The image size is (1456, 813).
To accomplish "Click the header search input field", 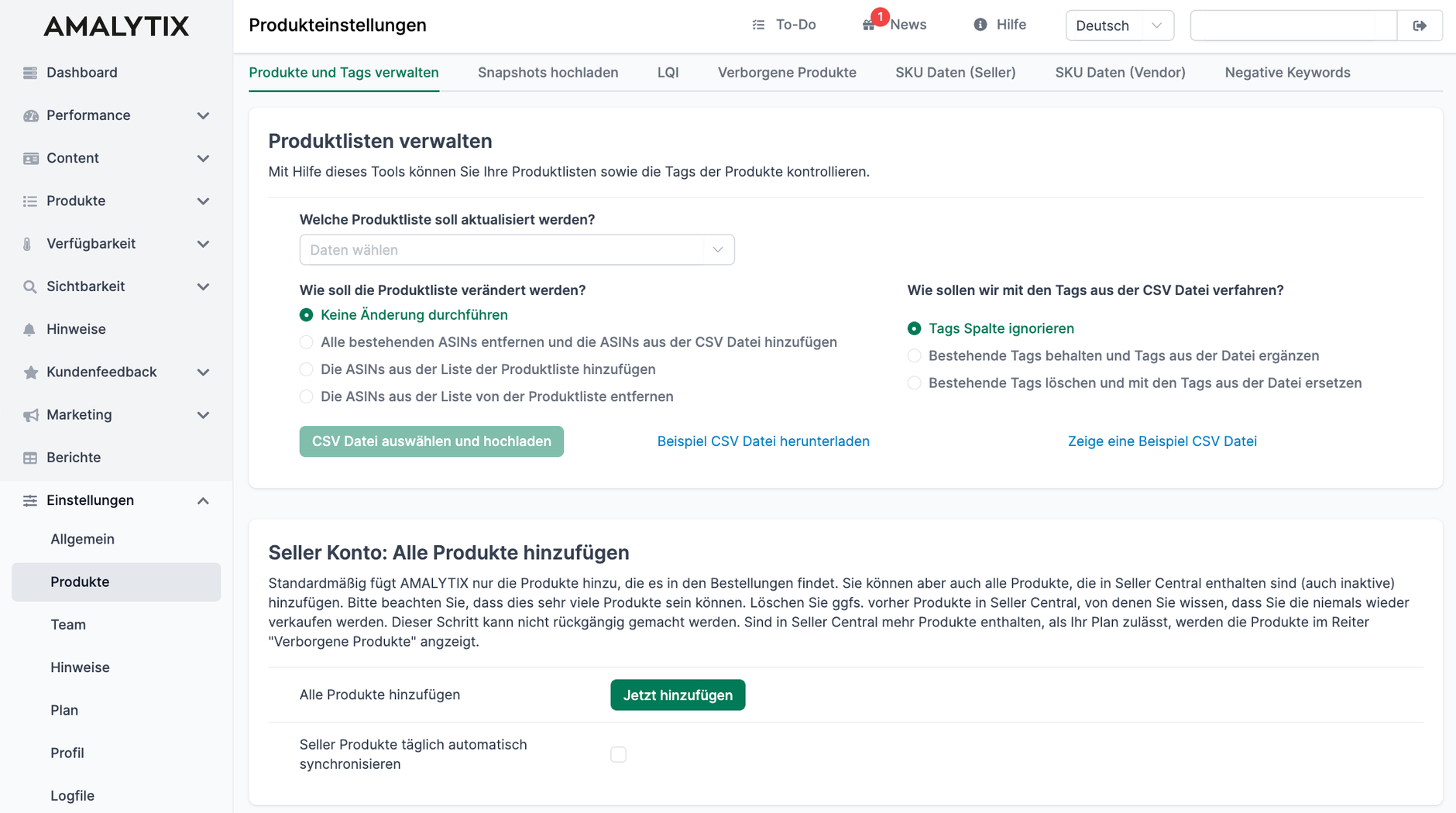I will pos(1293,26).
